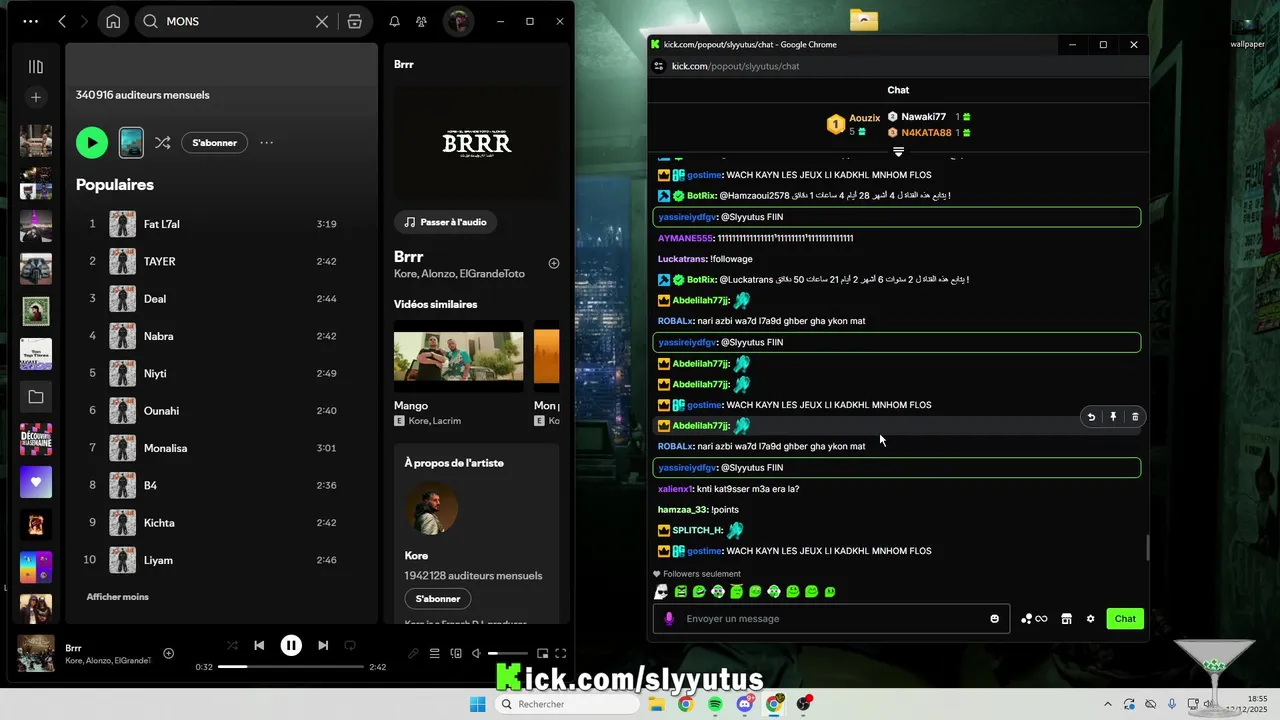This screenshot has width=1280, height=720.
Task: Seek in the song progress bar
Action: (x=291, y=667)
